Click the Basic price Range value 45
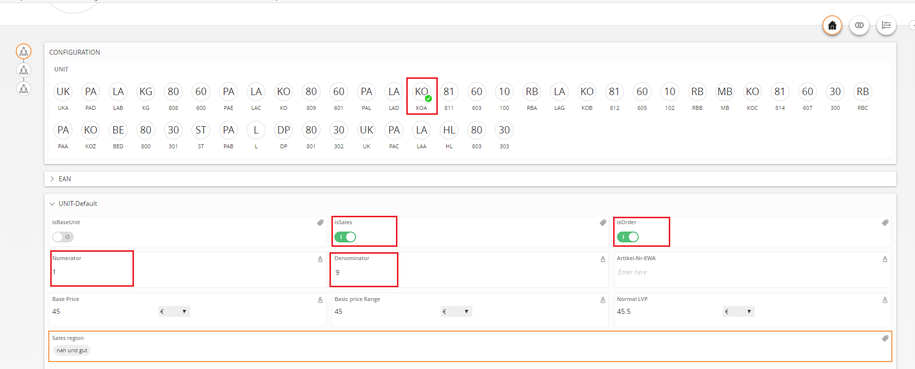The image size is (915, 369). pos(338,312)
